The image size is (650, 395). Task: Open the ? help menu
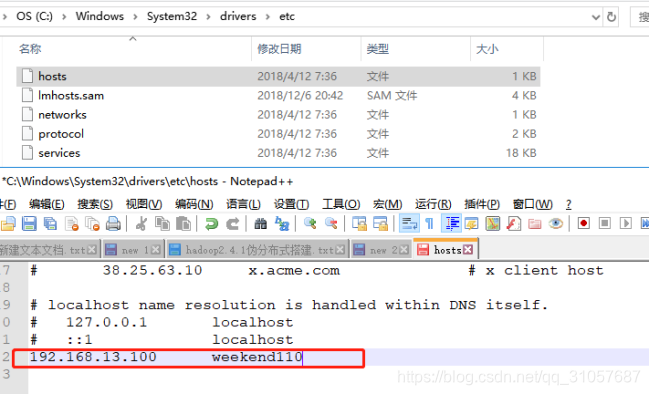pos(569,204)
